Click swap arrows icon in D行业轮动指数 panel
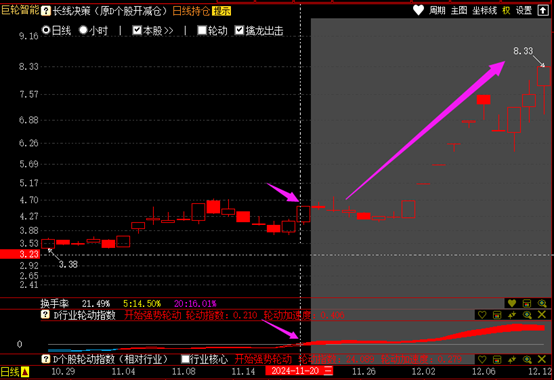The width and height of the screenshot is (554, 380). [x=512, y=315]
